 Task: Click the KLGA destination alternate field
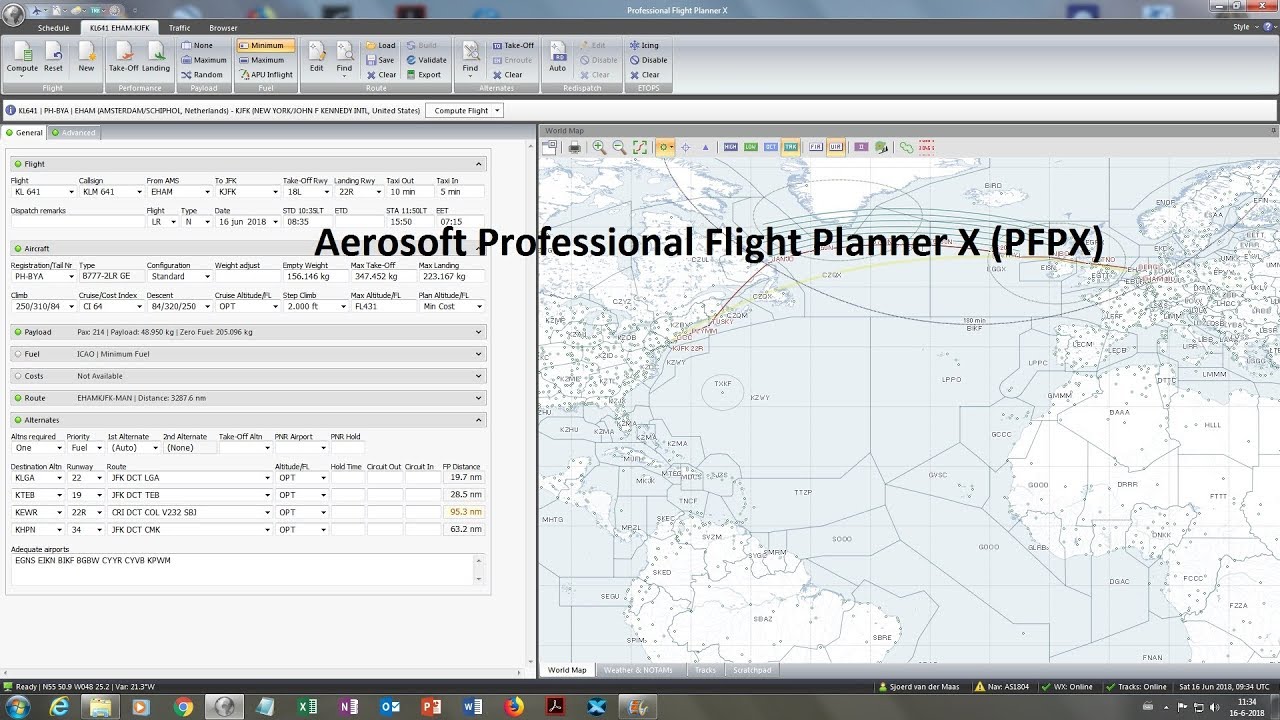click(38, 478)
